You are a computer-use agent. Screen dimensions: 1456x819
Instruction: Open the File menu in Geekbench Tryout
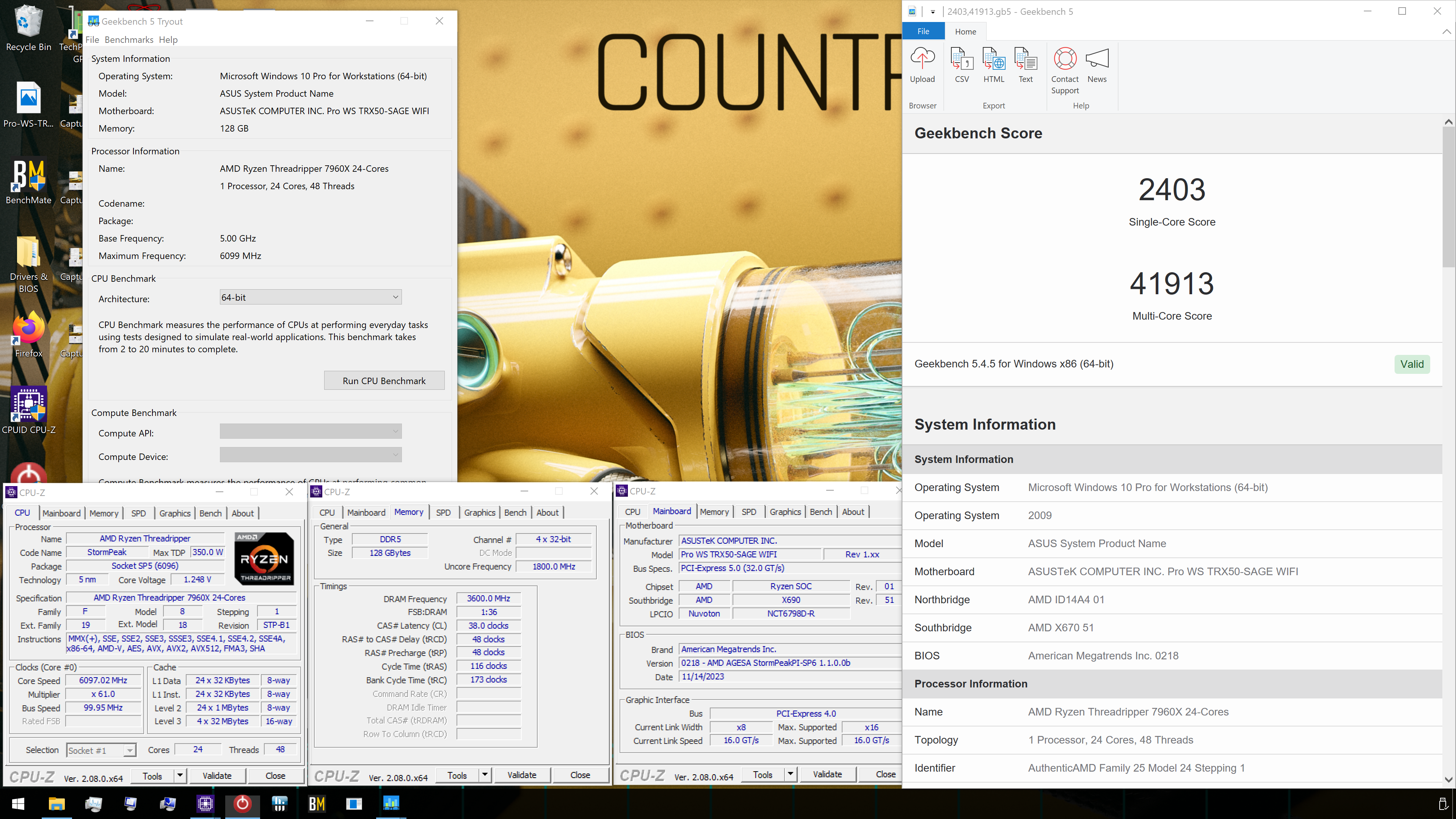(x=92, y=39)
